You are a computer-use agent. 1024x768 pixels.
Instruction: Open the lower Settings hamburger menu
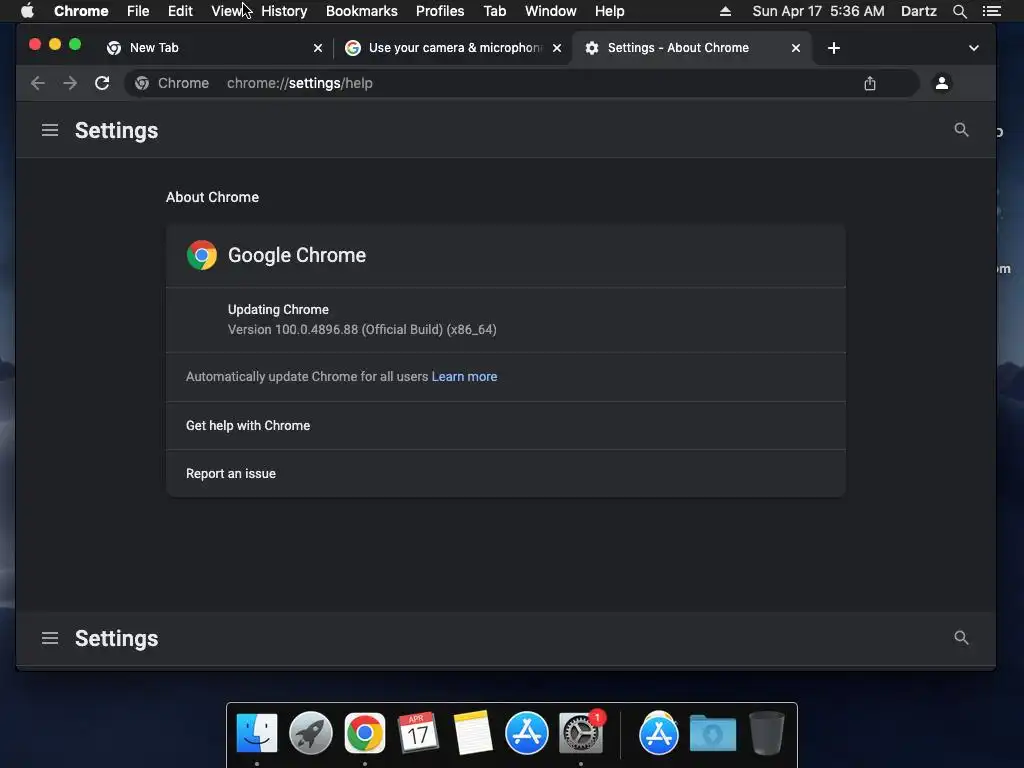tap(50, 638)
